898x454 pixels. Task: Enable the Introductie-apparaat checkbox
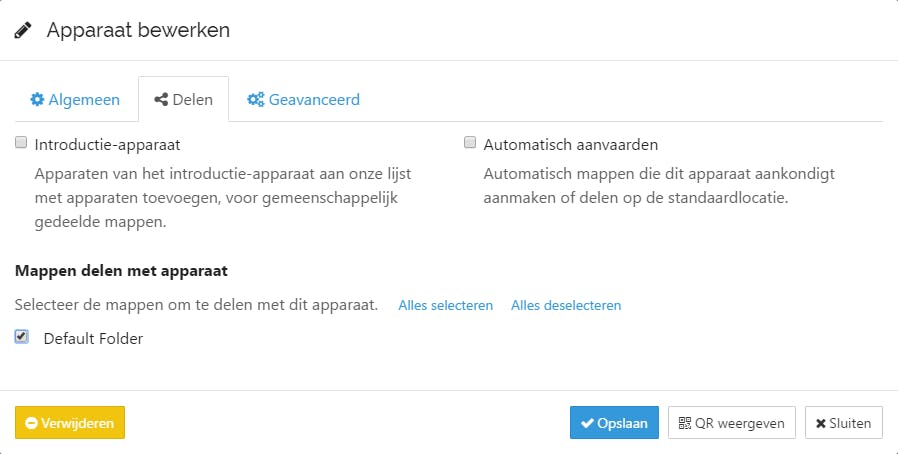click(x=21, y=143)
